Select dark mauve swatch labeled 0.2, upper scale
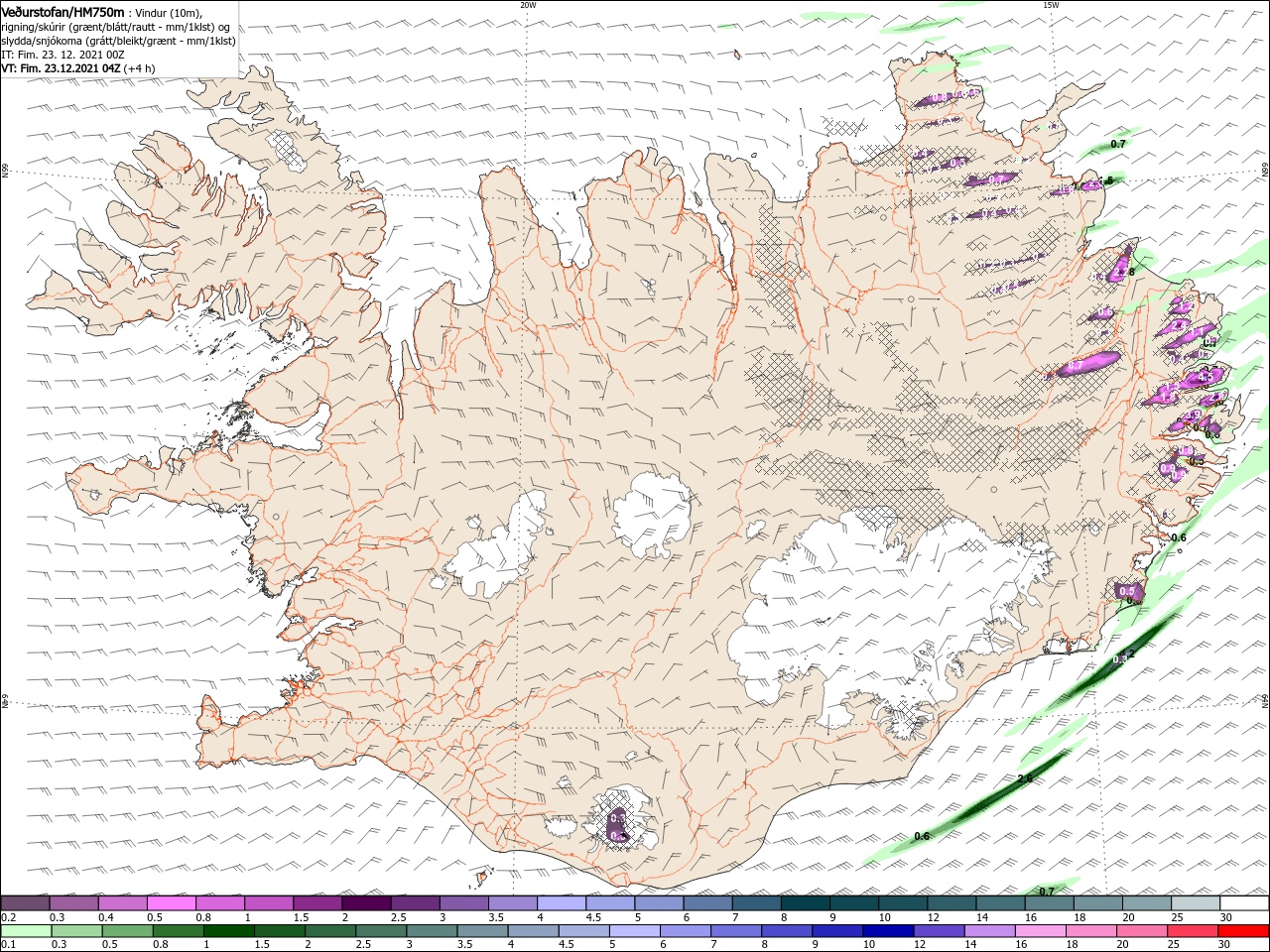The height and width of the screenshot is (952, 1270). coord(26,903)
